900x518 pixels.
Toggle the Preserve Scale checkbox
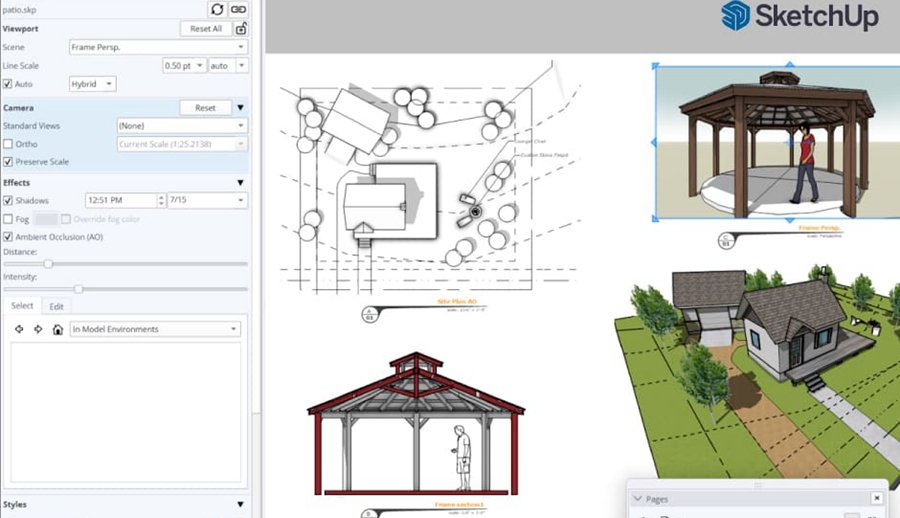tap(7, 162)
